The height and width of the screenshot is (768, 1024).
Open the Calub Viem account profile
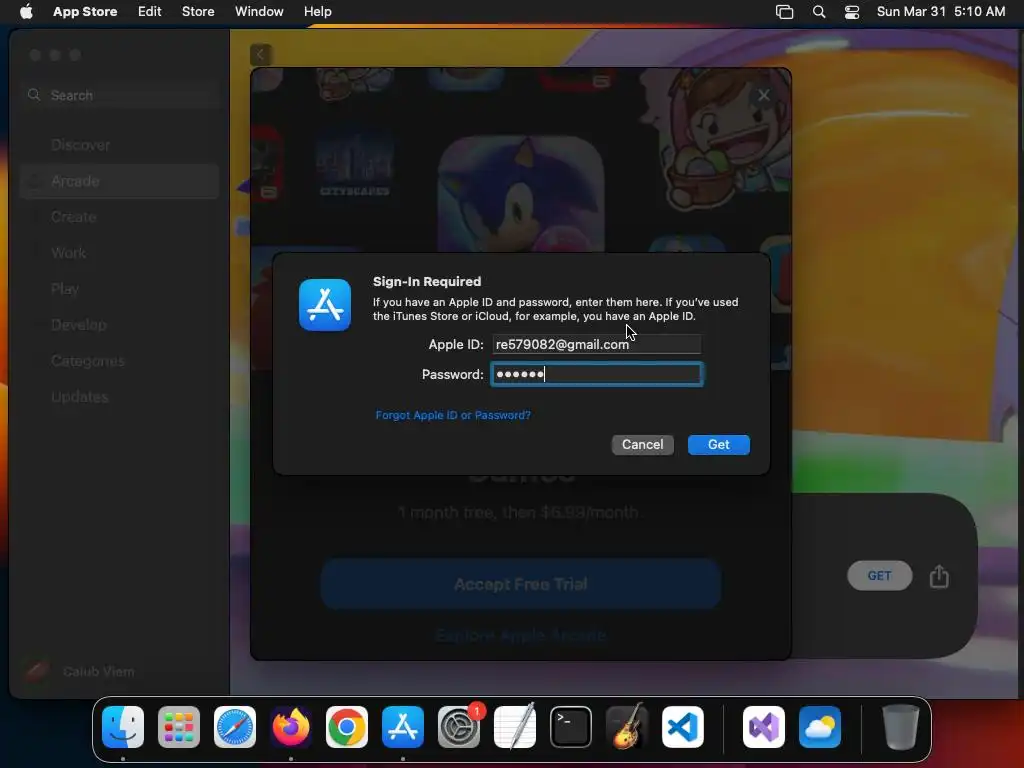[80, 671]
